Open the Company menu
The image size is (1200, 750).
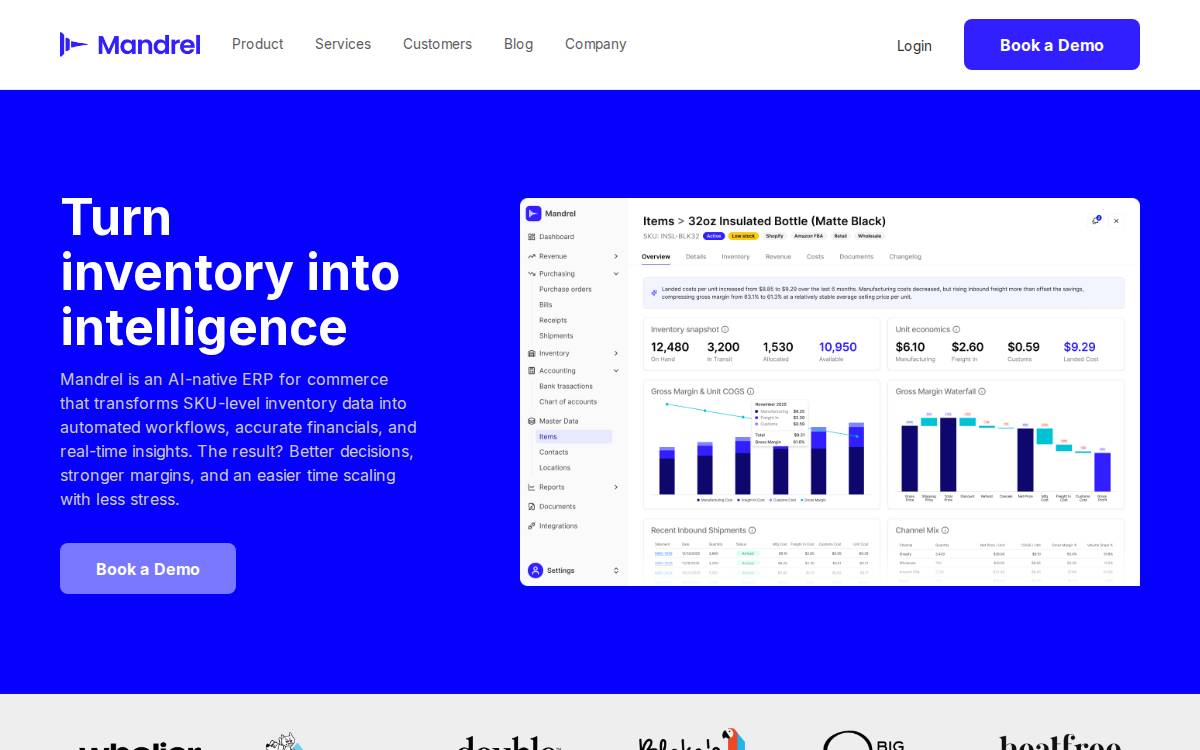(596, 44)
